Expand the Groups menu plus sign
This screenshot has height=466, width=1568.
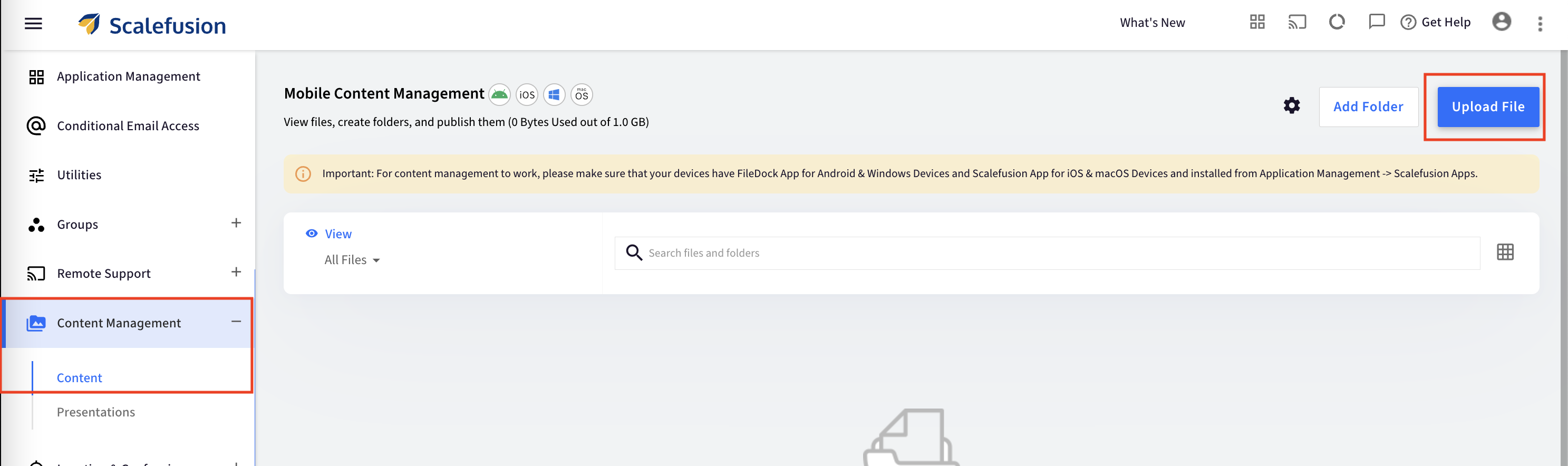236,224
